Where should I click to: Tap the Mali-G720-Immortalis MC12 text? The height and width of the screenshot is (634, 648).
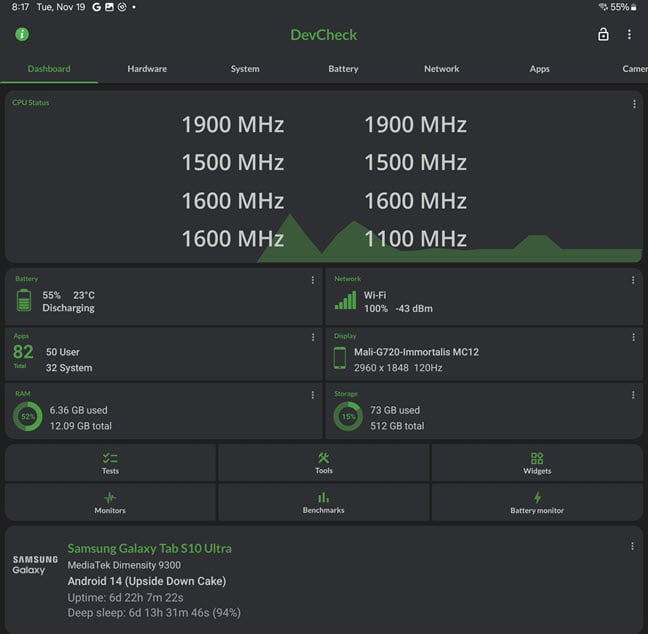click(x=416, y=352)
